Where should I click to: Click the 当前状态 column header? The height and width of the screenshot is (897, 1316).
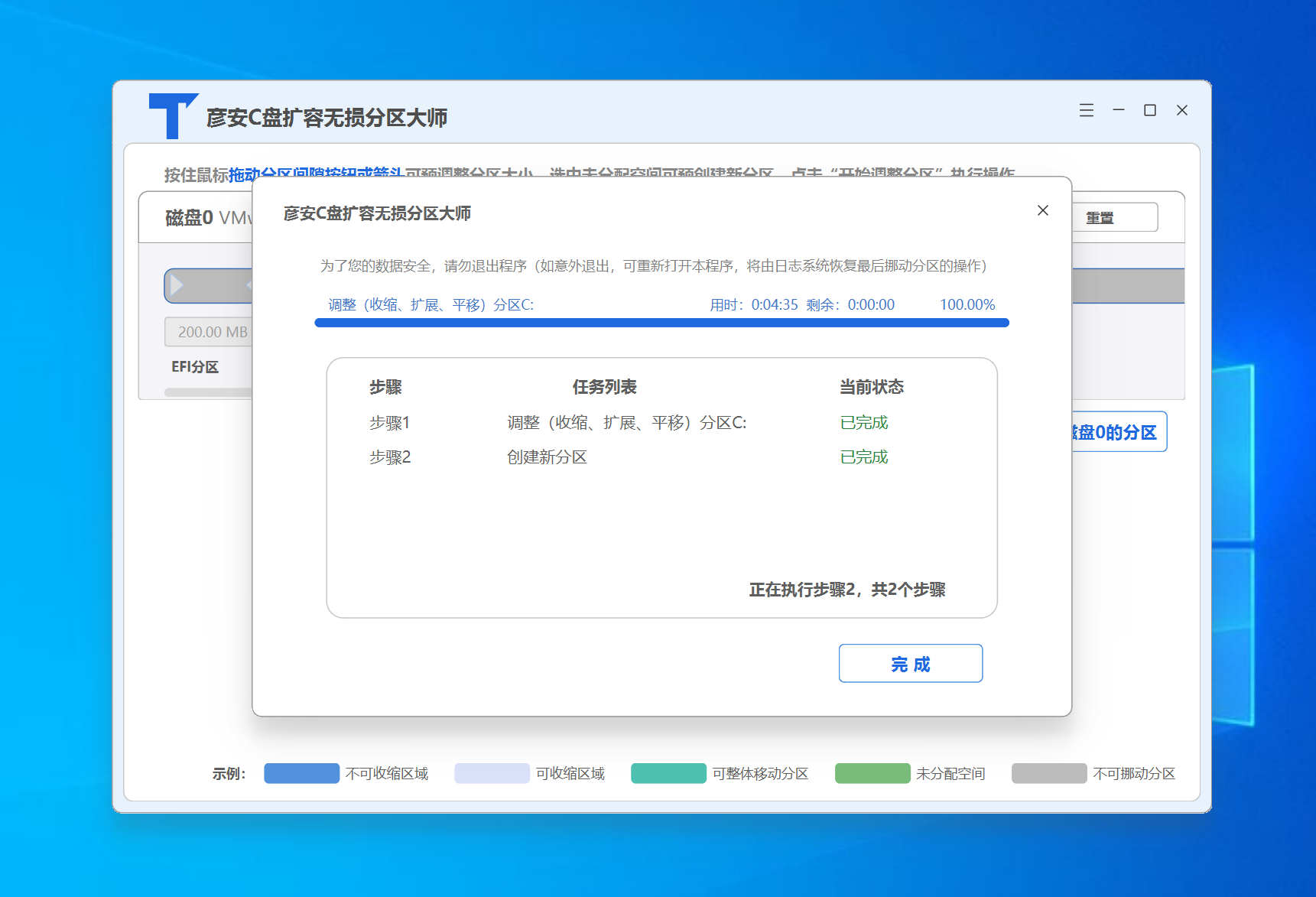pos(872,387)
